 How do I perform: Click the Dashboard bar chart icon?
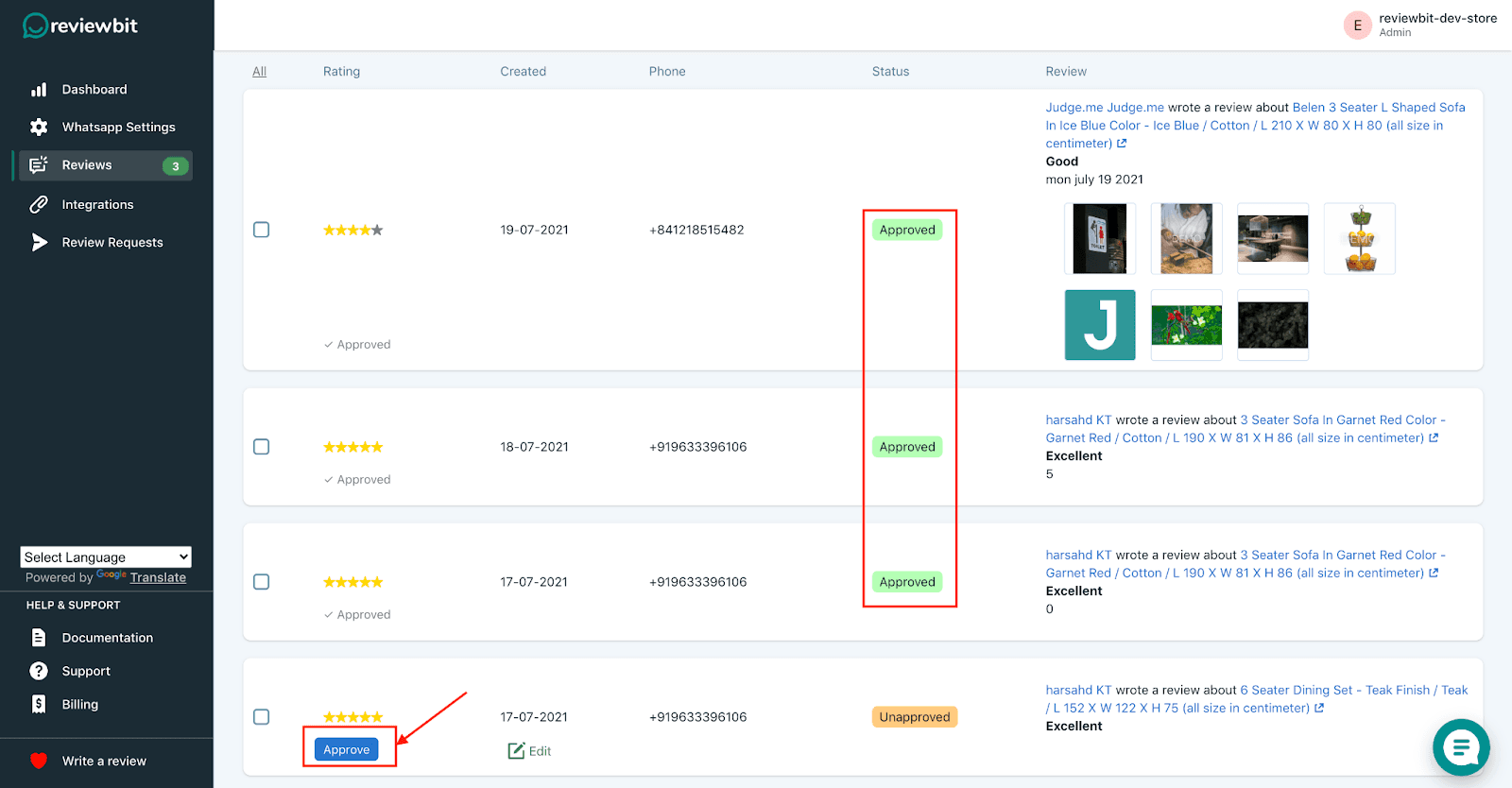click(x=39, y=90)
